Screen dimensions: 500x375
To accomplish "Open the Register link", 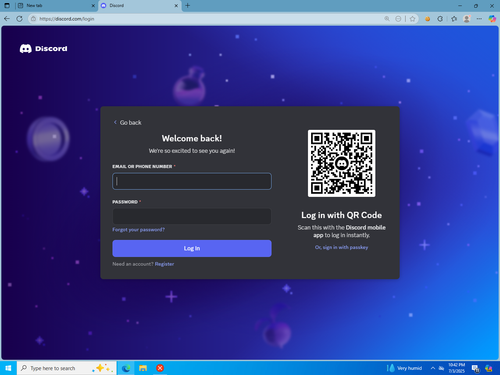I will tap(164, 264).
